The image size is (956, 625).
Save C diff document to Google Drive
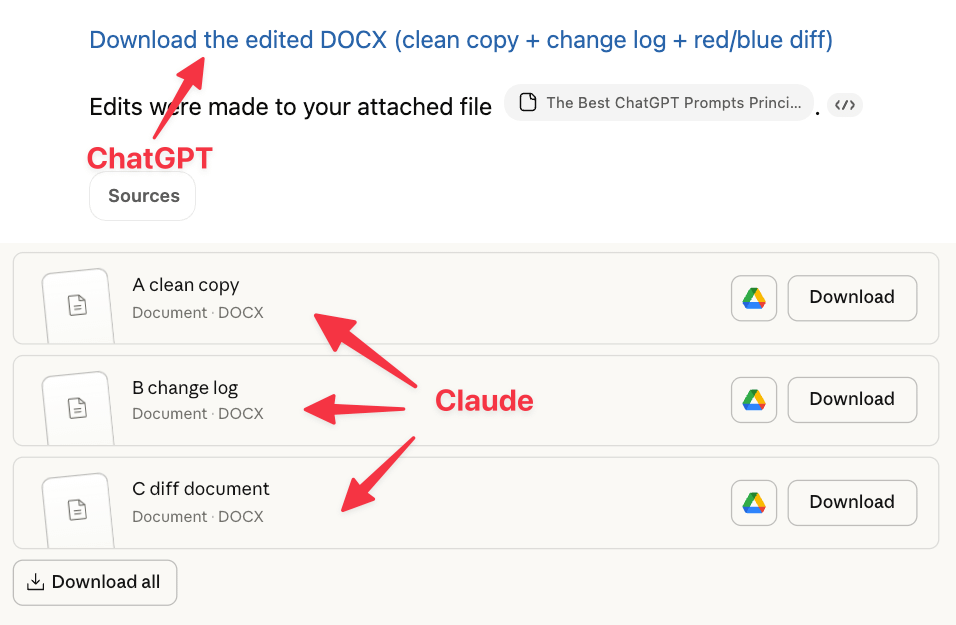point(754,502)
